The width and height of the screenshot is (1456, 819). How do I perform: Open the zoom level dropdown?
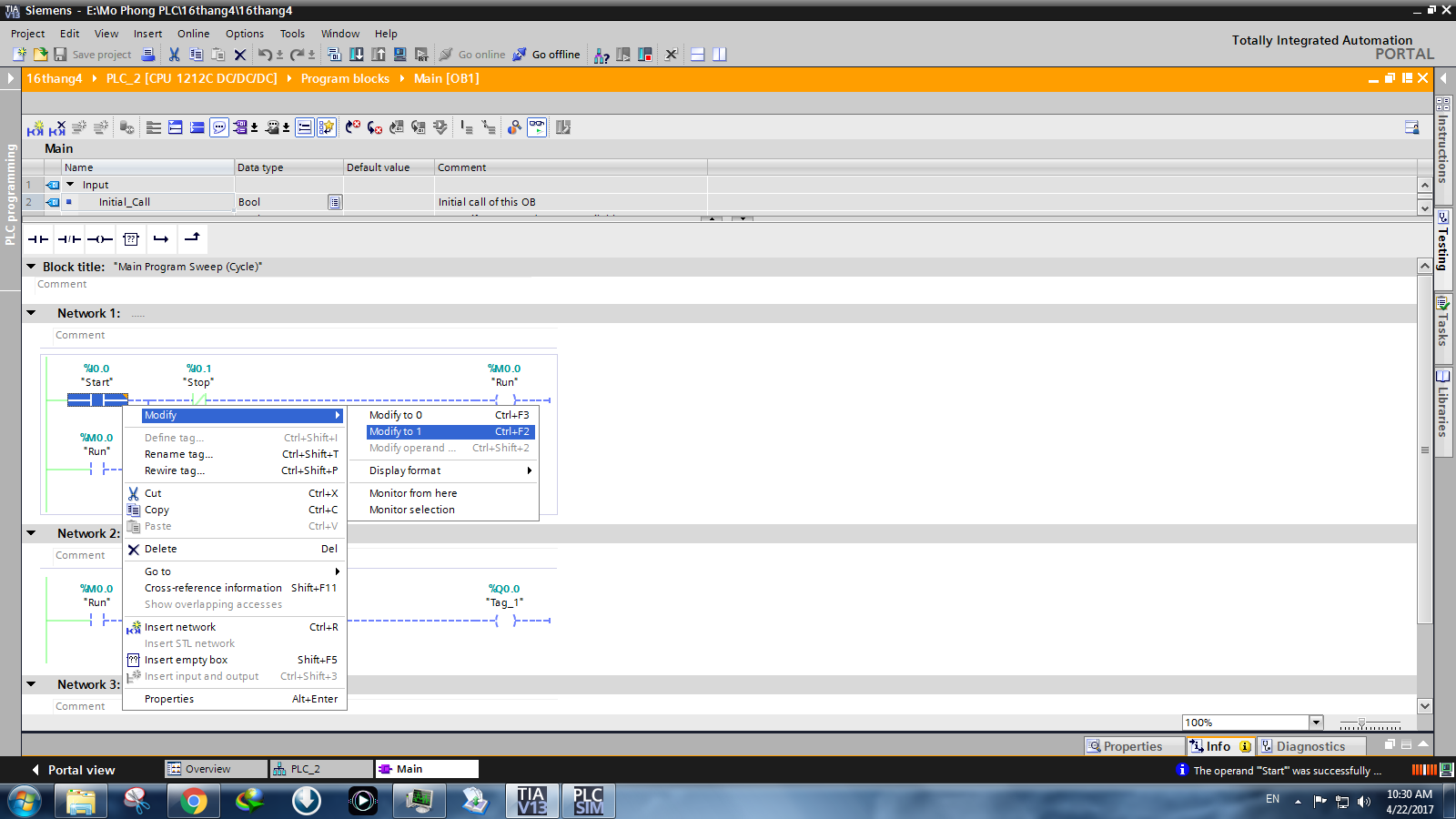1316,723
